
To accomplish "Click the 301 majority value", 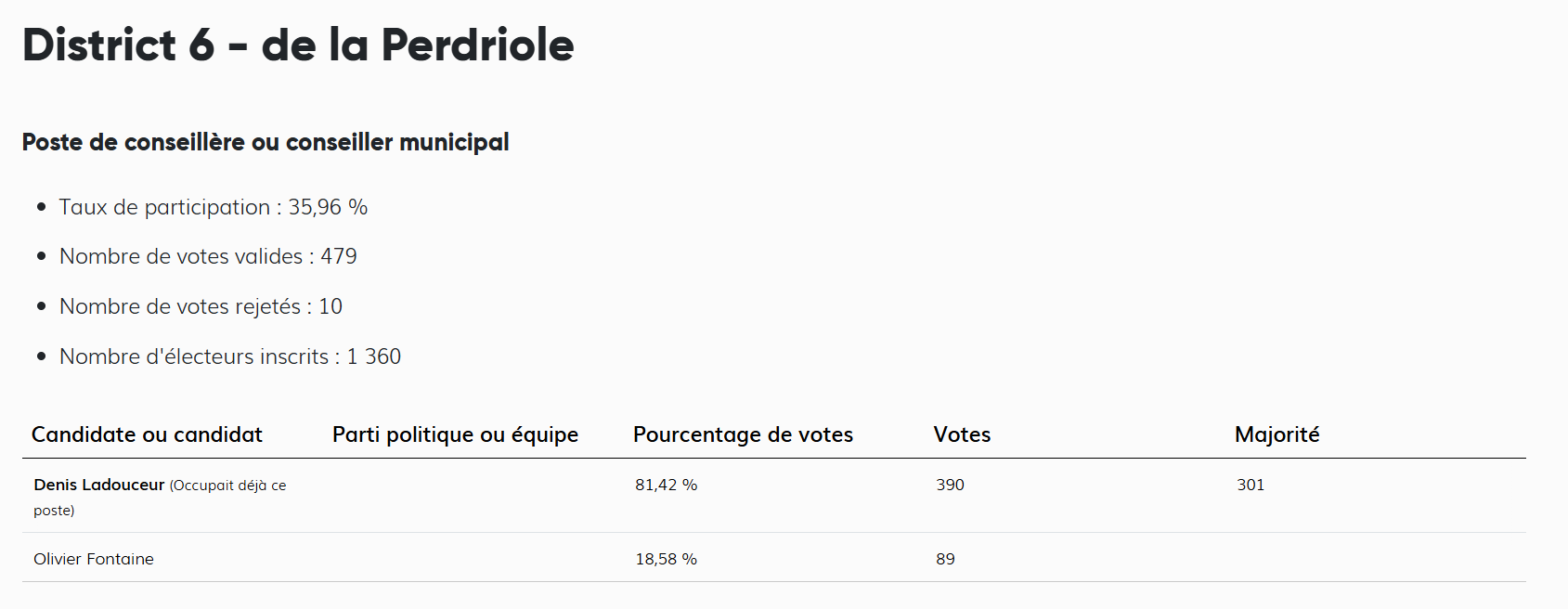I will (x=1251, y=485).
